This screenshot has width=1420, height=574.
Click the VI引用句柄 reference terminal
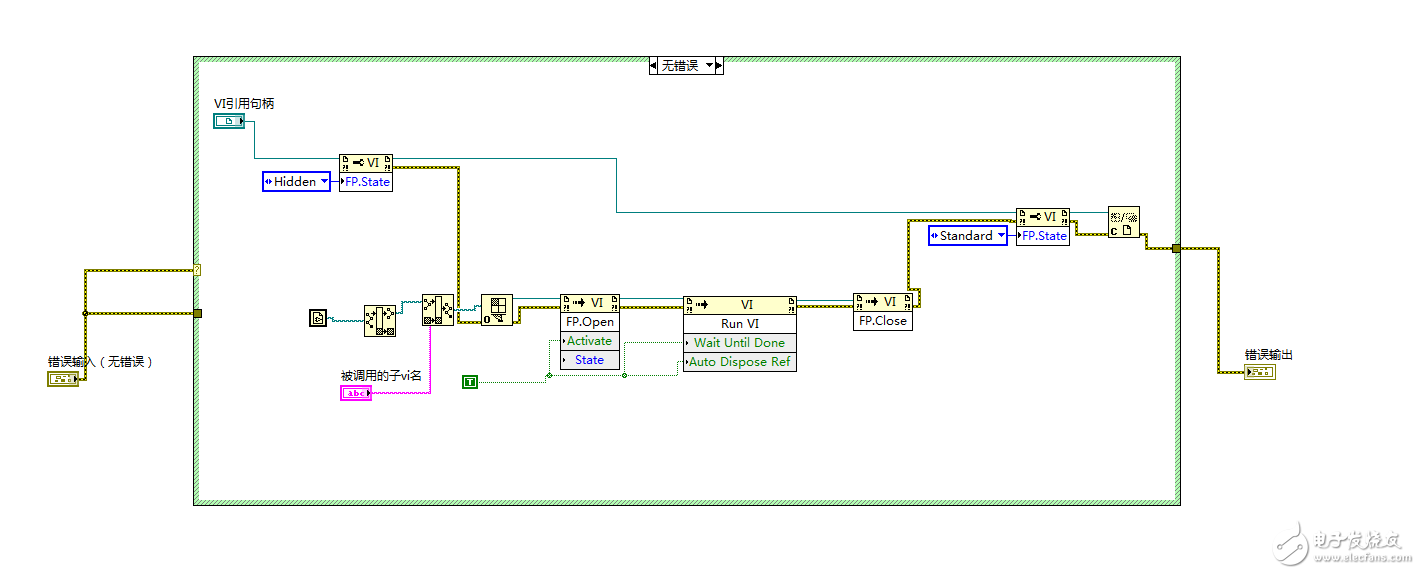228,121
